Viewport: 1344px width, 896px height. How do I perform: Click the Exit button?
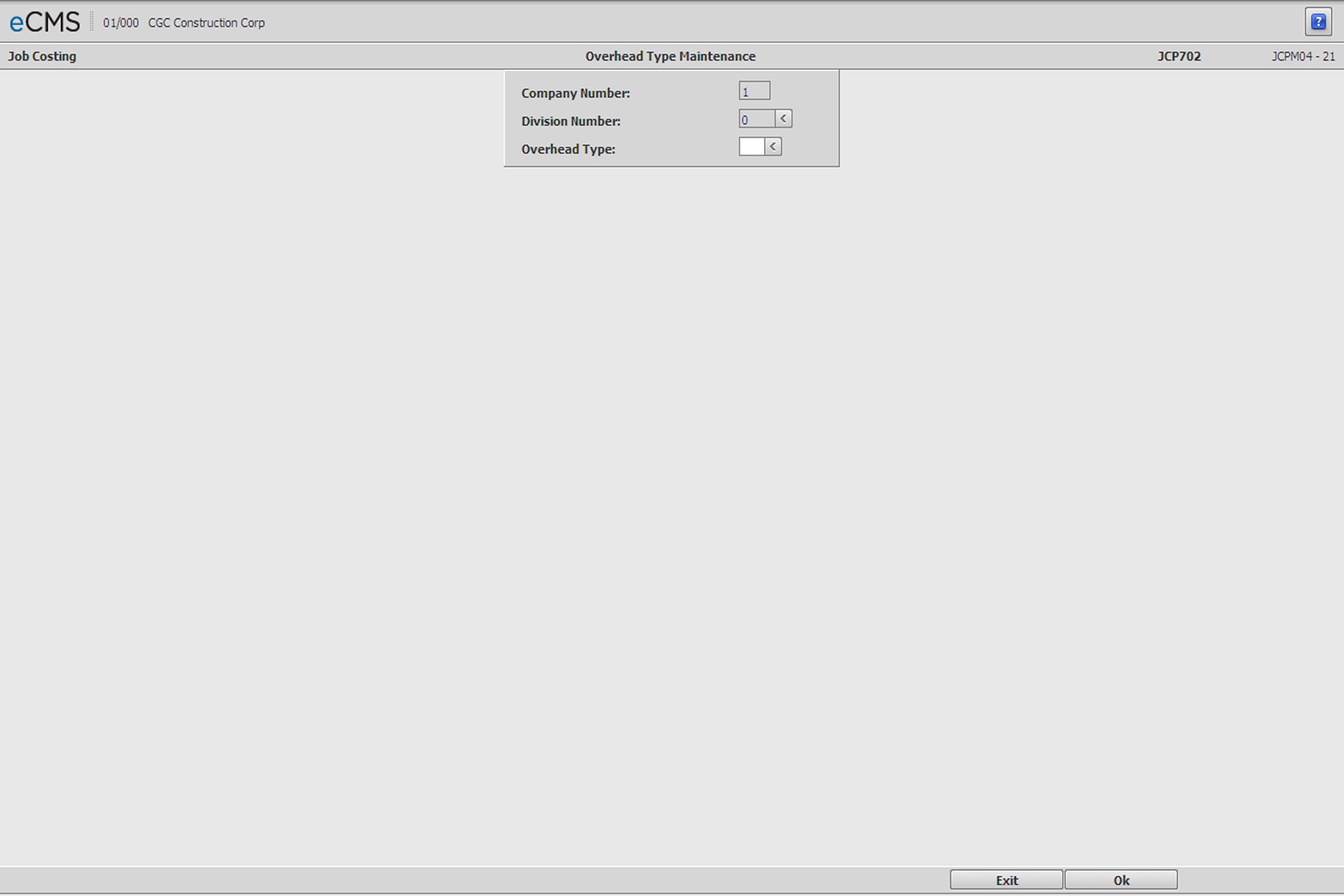1006,880
